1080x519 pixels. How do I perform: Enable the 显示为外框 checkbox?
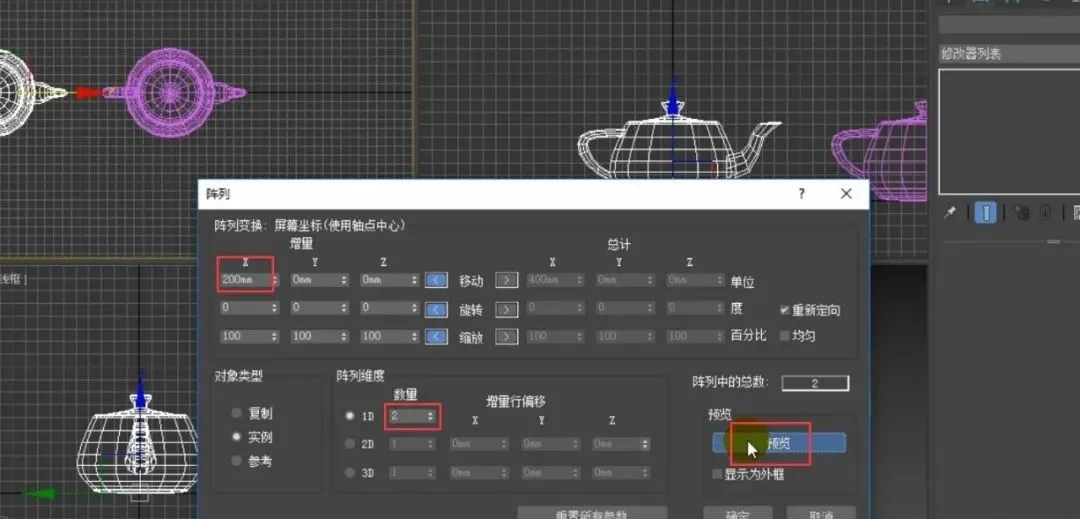(x=717, y=474)
